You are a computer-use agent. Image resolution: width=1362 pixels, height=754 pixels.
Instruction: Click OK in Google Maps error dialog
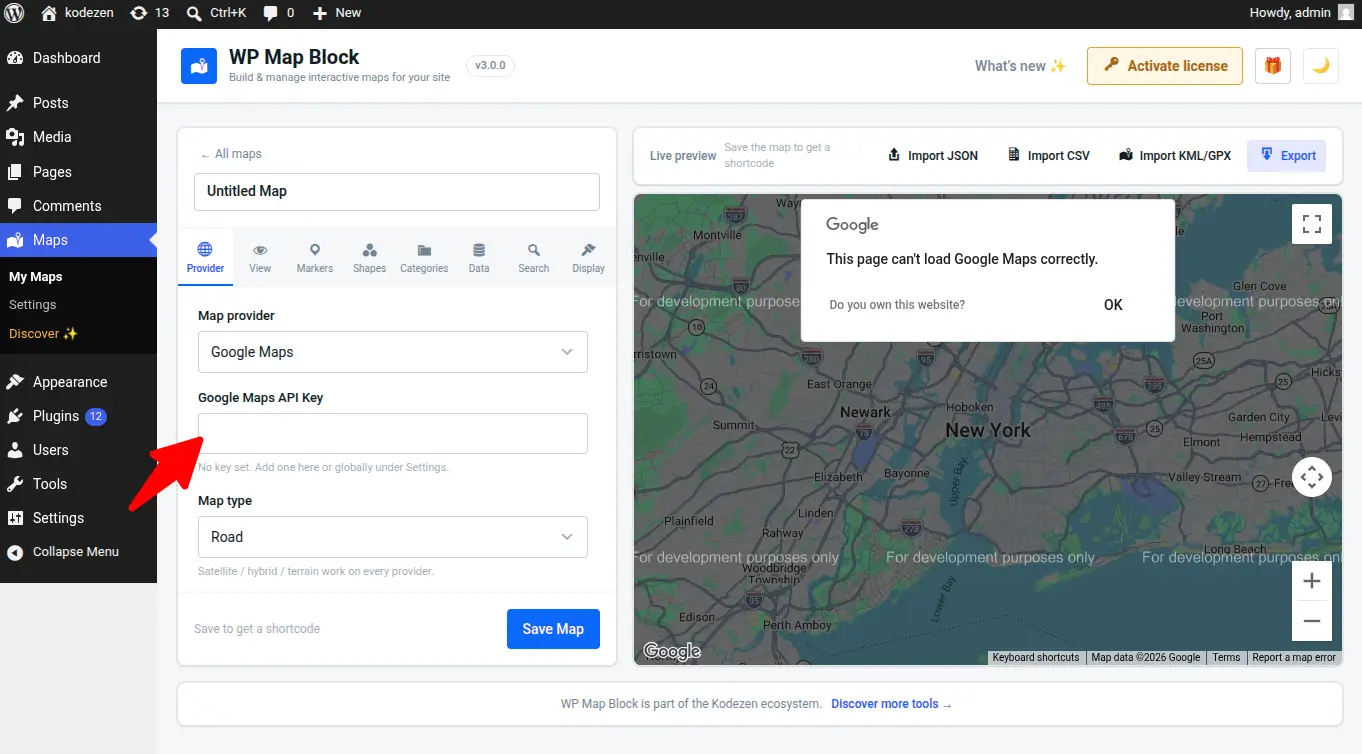pyautogui.click(x=1113, y=305)
